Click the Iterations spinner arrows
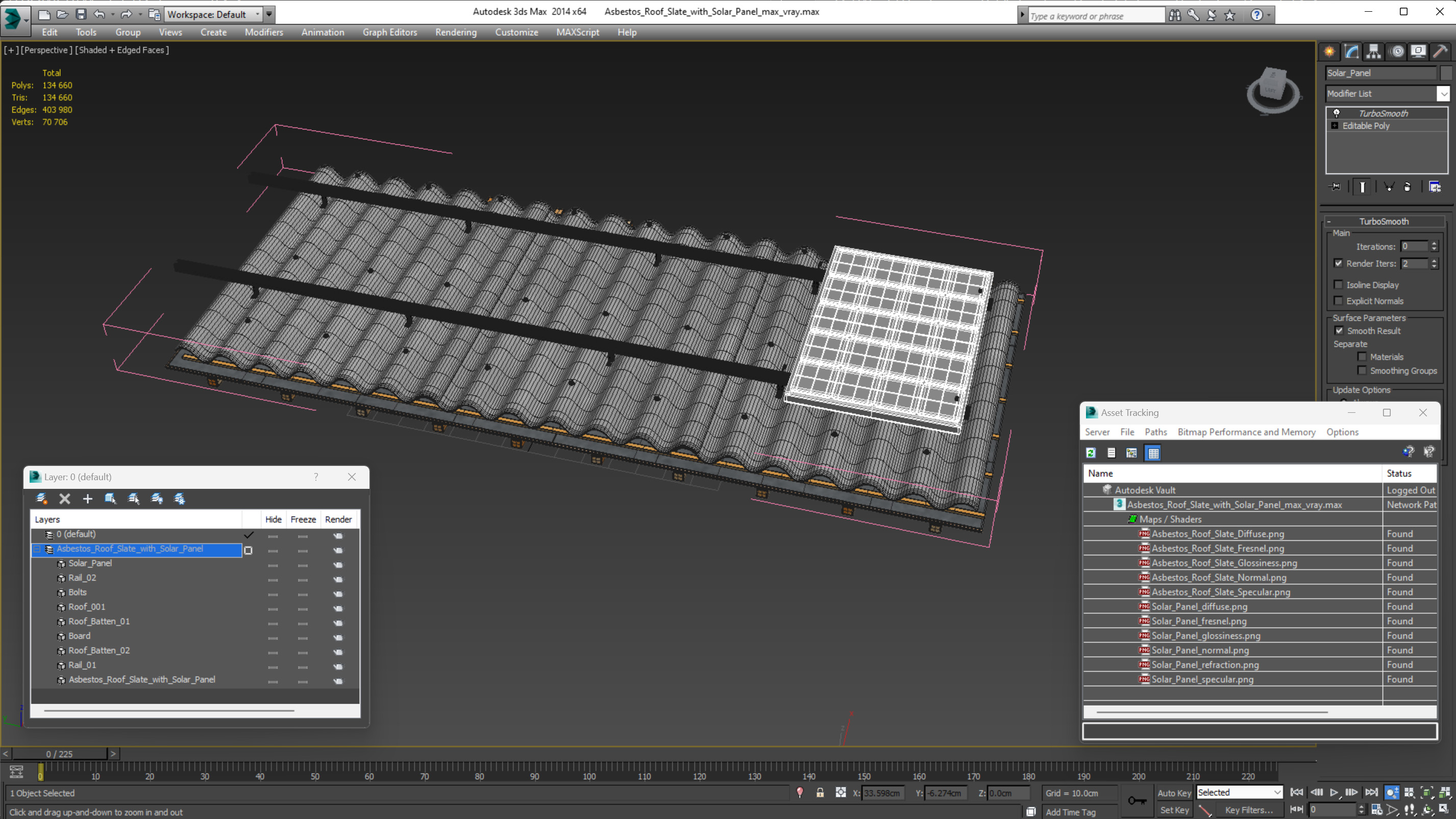The image size is (1456, 819). point(1434,246)
